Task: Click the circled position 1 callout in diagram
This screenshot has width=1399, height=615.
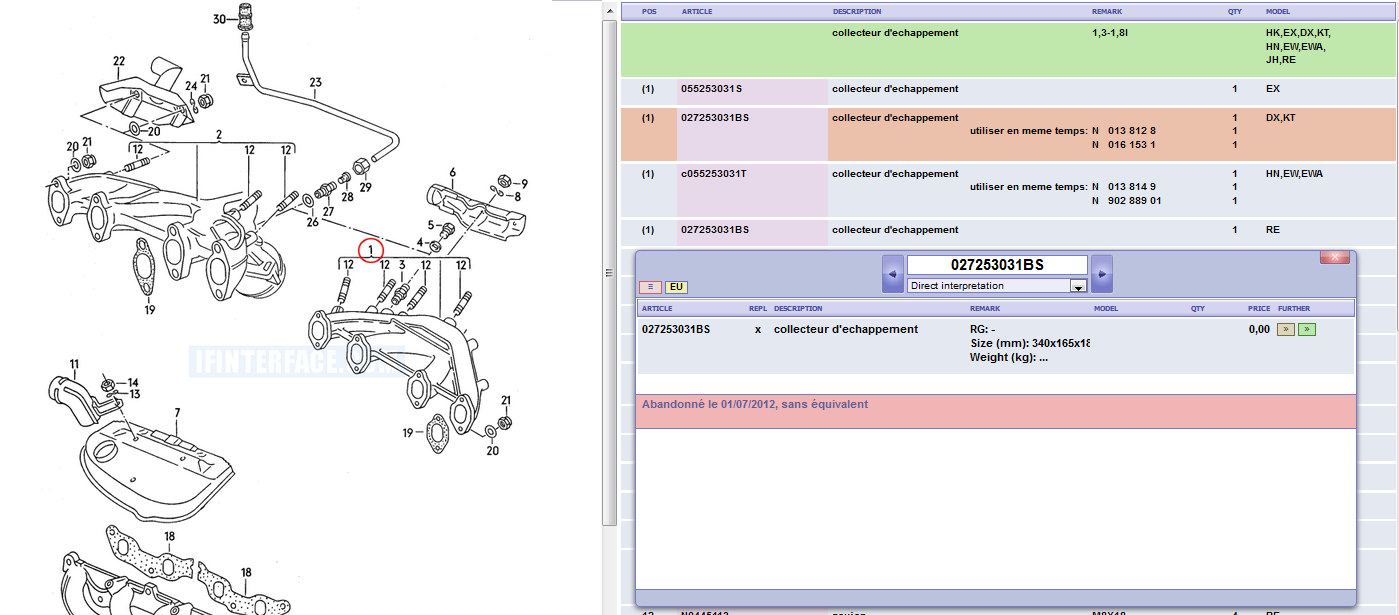Action: [371, 249]
